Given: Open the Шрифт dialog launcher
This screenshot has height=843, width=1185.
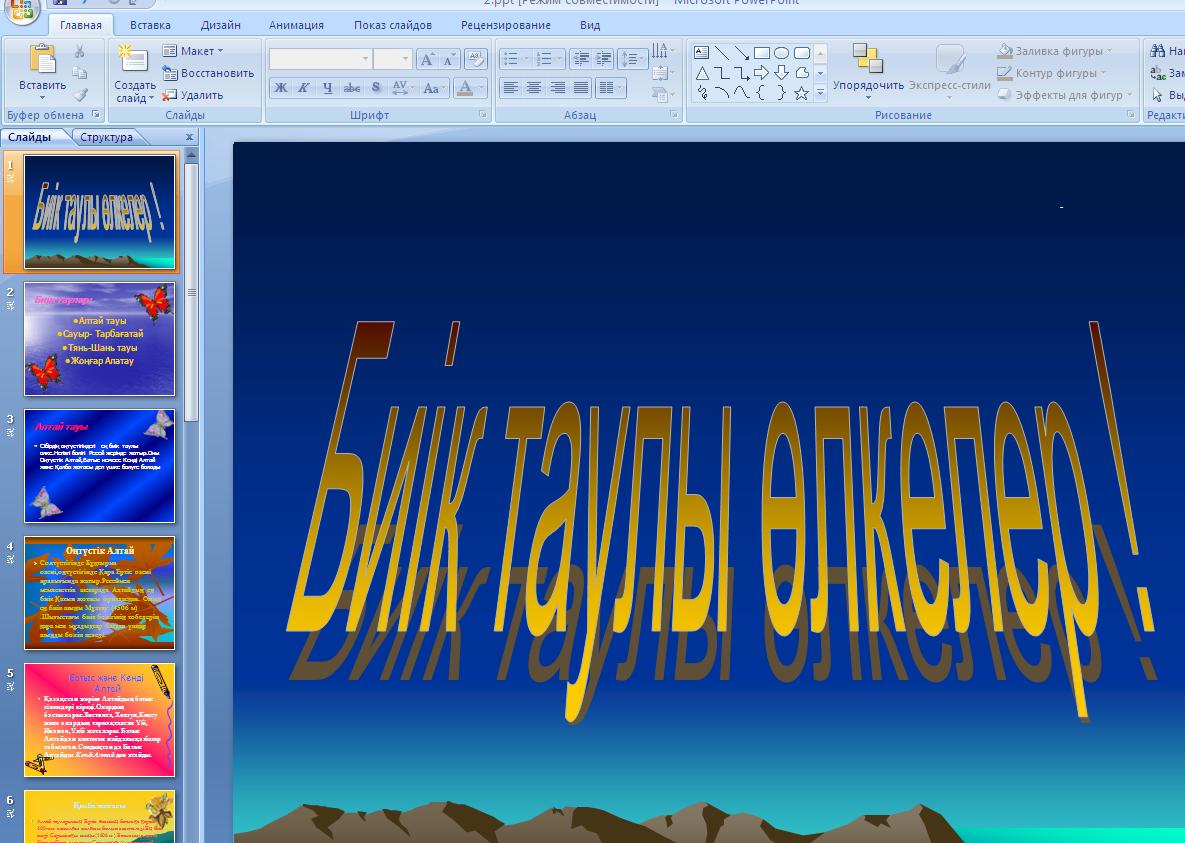Looking at the screenshot, I should coord(483,115).
